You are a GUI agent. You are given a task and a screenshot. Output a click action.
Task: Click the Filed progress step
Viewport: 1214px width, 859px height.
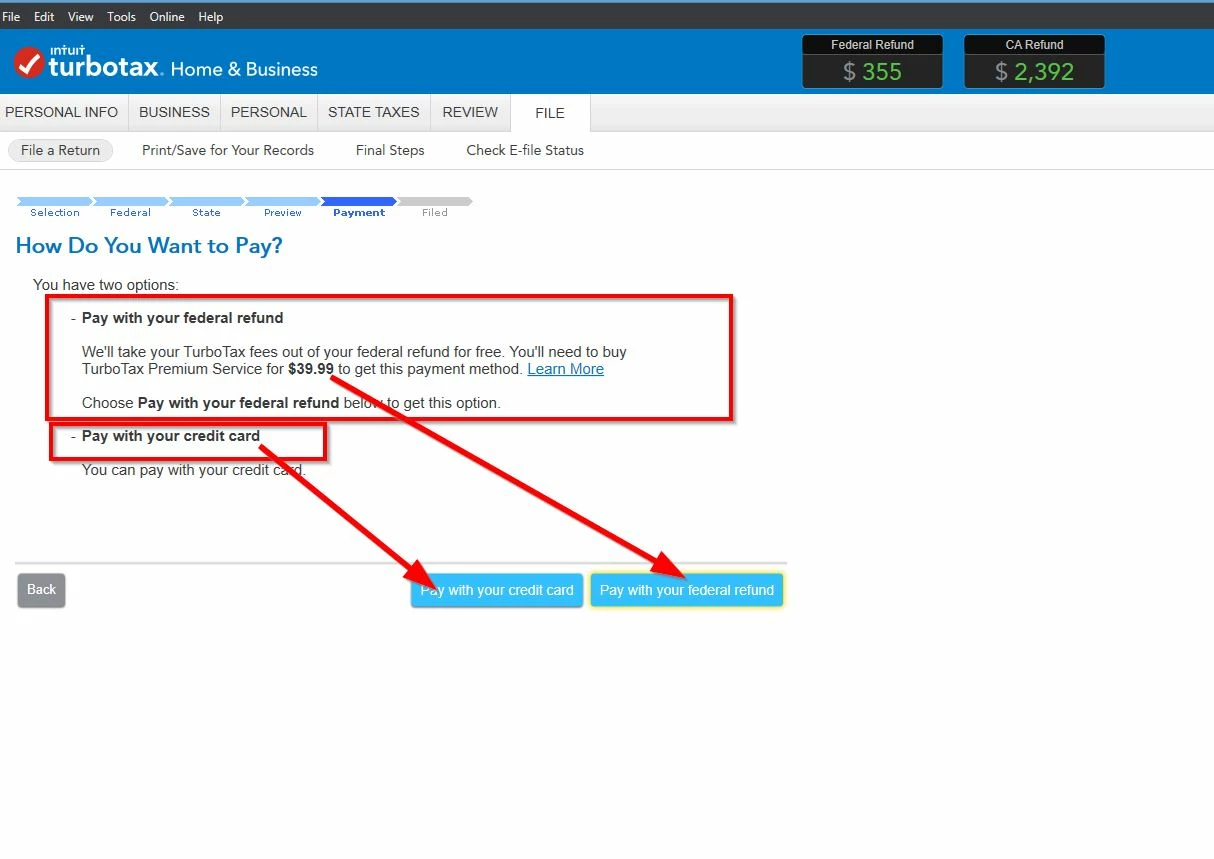pyautogui.click(x=435, y=207)
